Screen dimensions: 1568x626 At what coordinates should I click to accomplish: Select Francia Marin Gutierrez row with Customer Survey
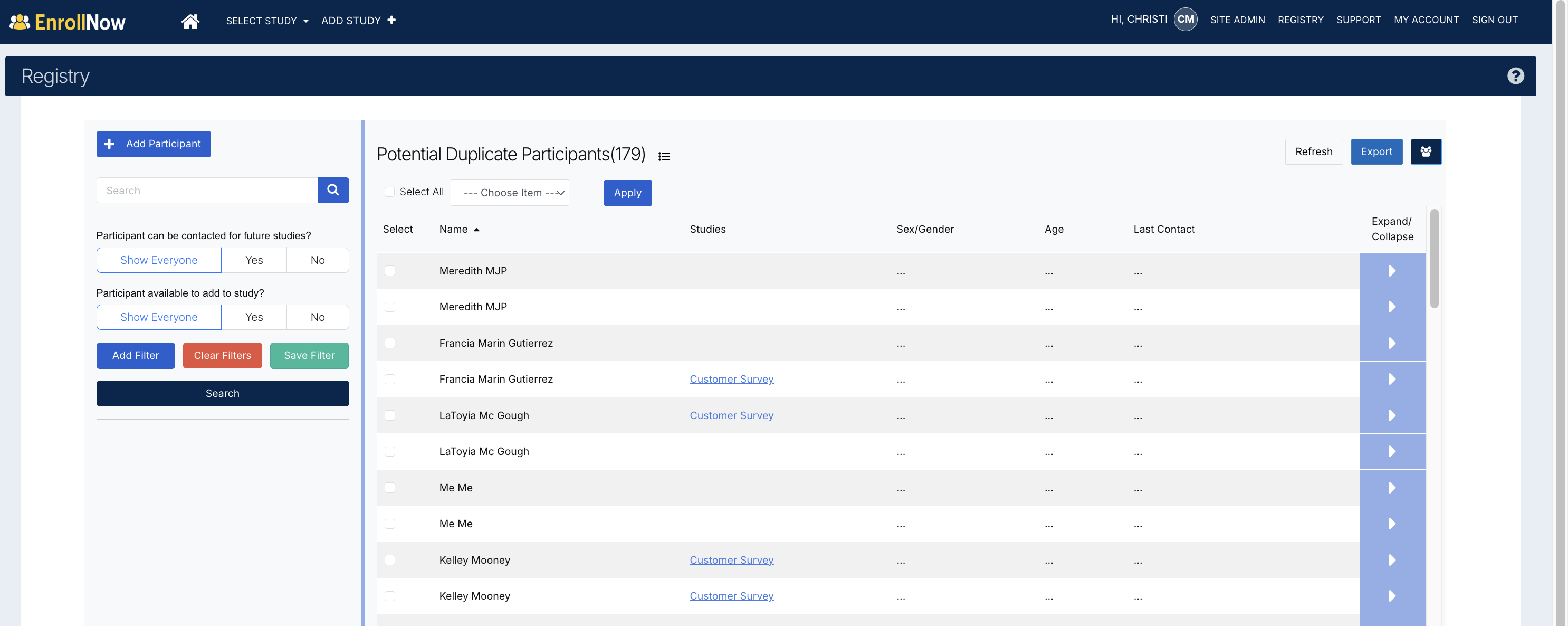pos(390,380)
